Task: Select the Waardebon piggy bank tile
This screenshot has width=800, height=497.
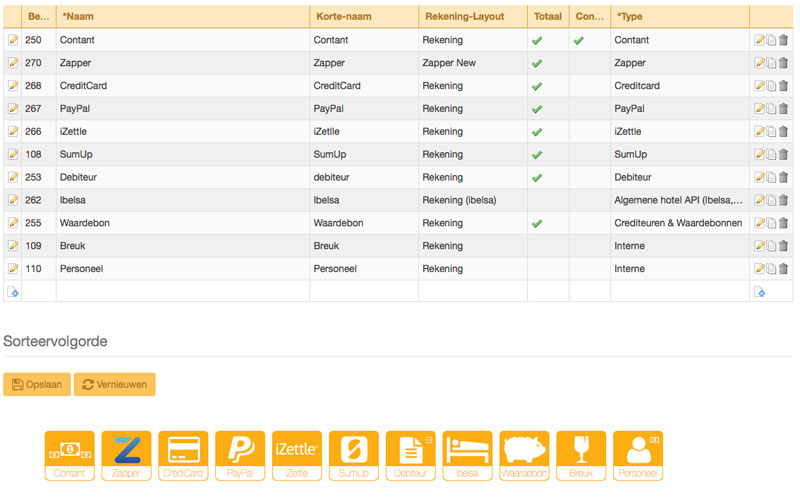Action: point(524,455)
